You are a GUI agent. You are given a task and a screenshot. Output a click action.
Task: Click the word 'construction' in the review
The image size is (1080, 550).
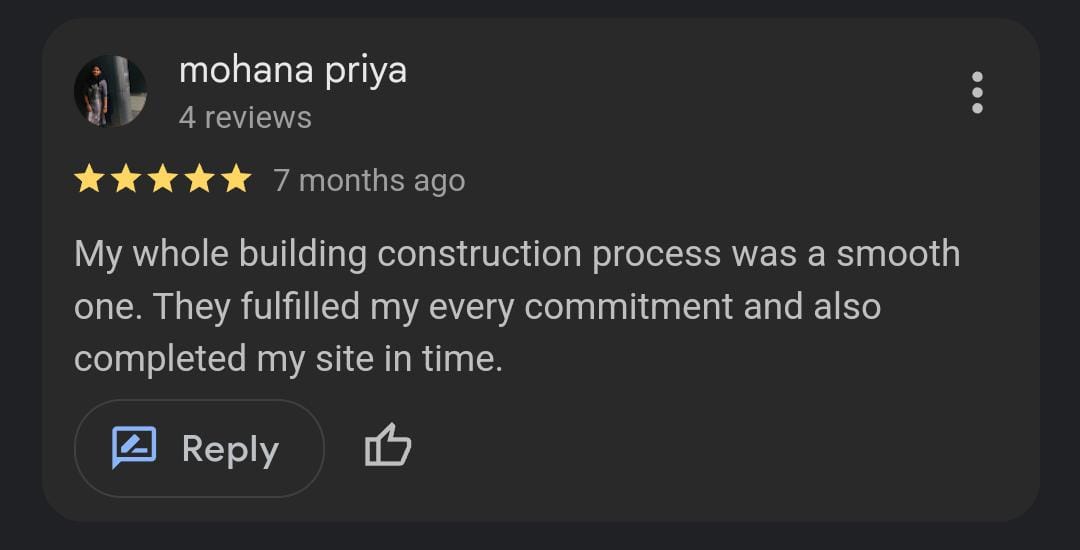479,254
